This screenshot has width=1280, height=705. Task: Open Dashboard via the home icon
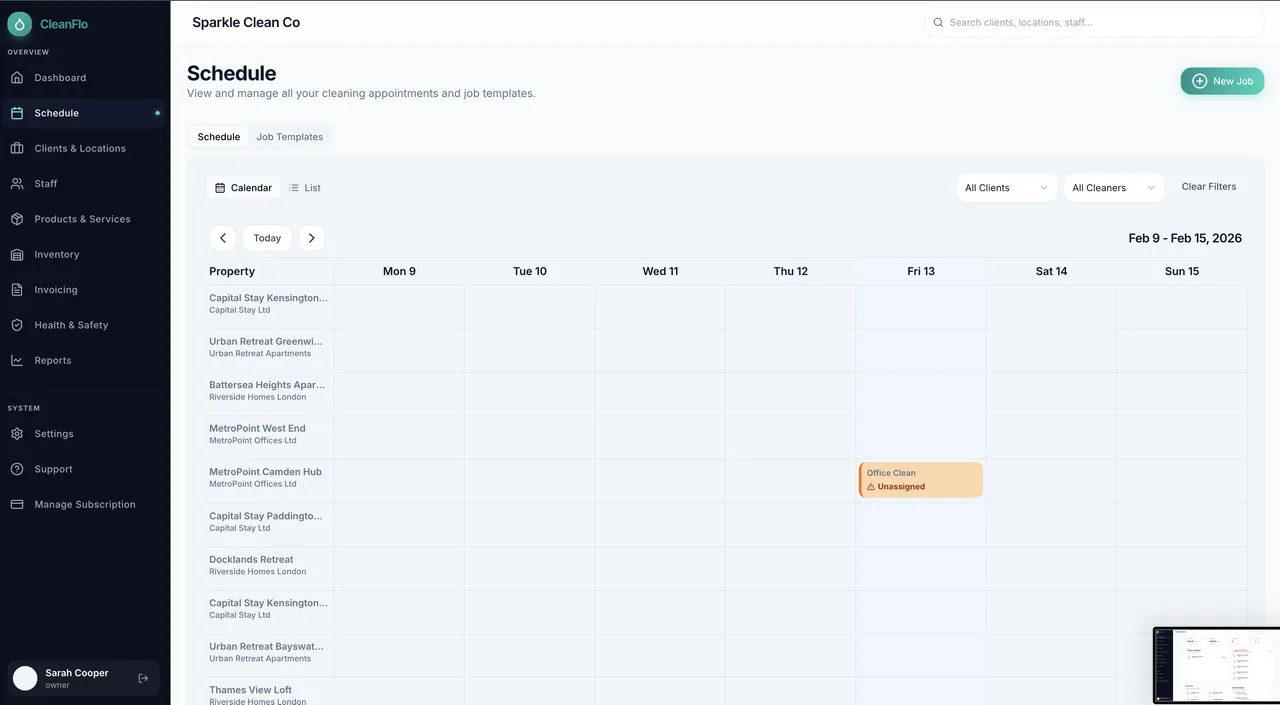pyautogui.click(x=17, y=78)
